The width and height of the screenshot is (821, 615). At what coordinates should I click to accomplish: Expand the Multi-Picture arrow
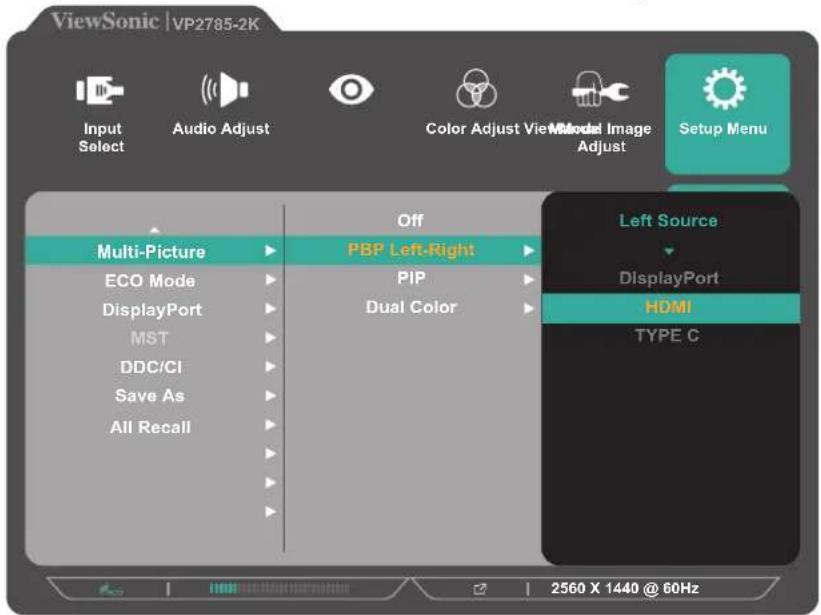click(270, 251)
